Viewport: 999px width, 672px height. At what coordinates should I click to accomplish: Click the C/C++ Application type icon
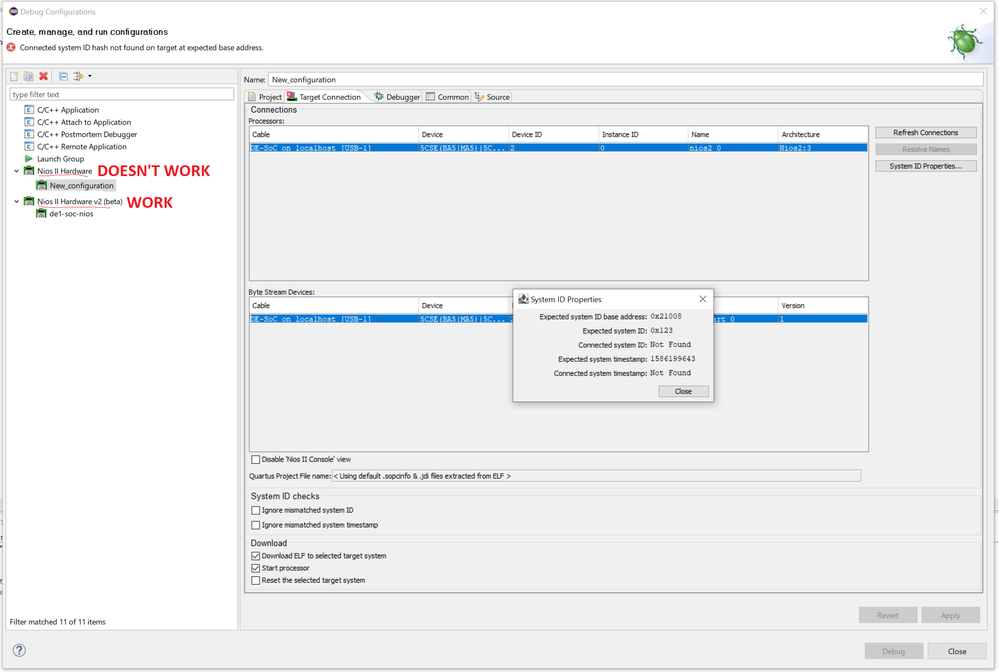click(x=29, y=110)
